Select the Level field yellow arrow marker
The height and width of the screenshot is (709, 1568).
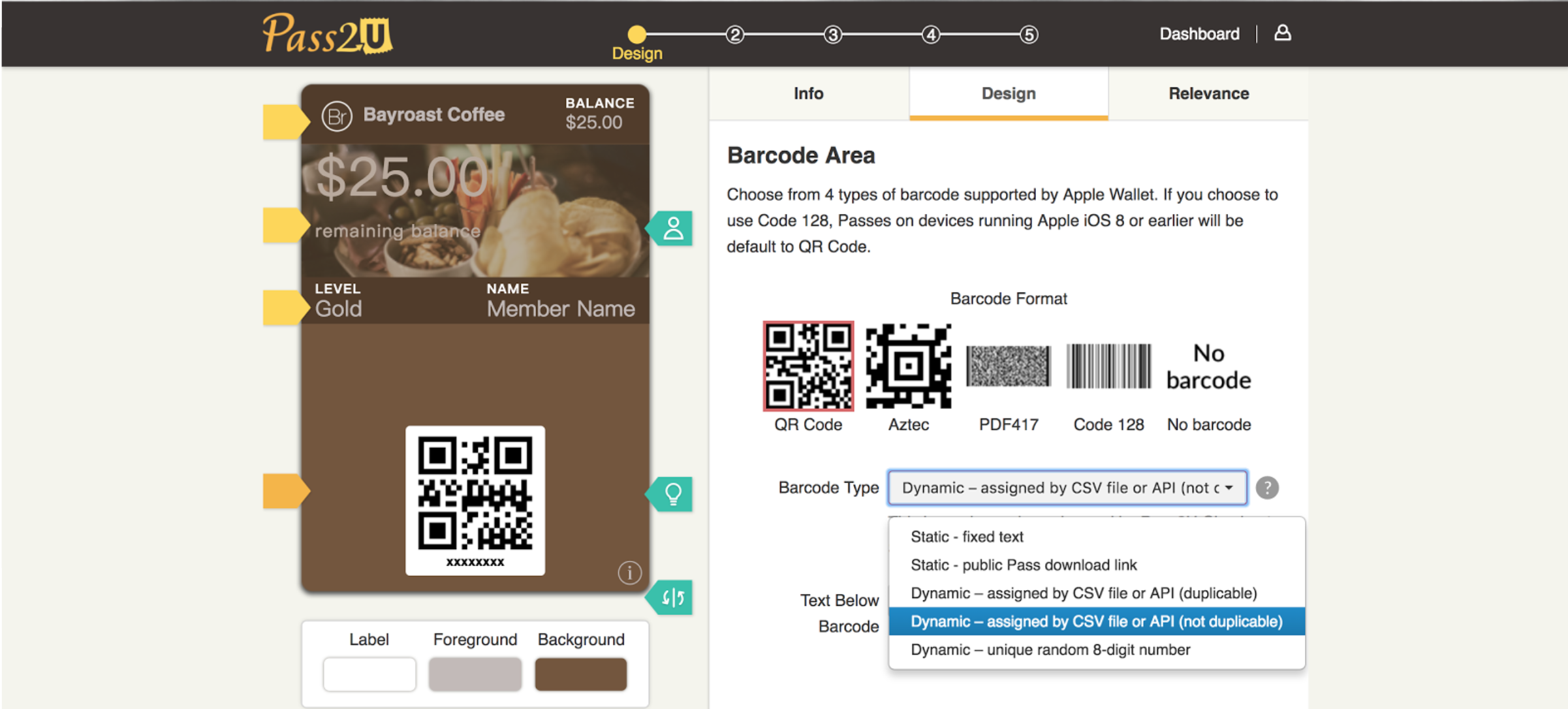click(x=286, y=307)
